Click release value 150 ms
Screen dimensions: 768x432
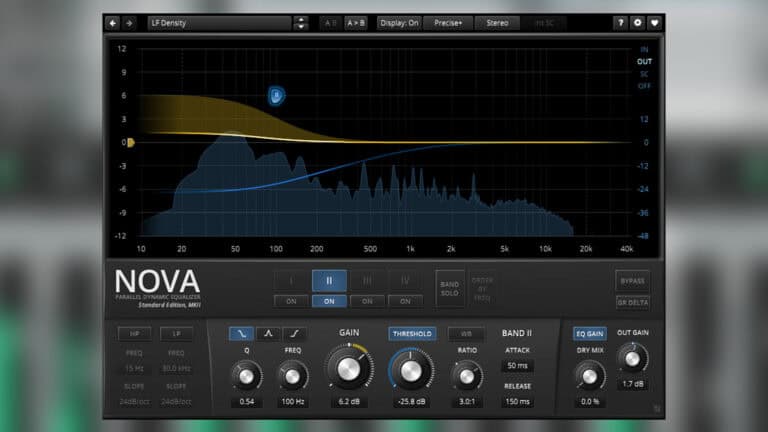tap(517, 402)
